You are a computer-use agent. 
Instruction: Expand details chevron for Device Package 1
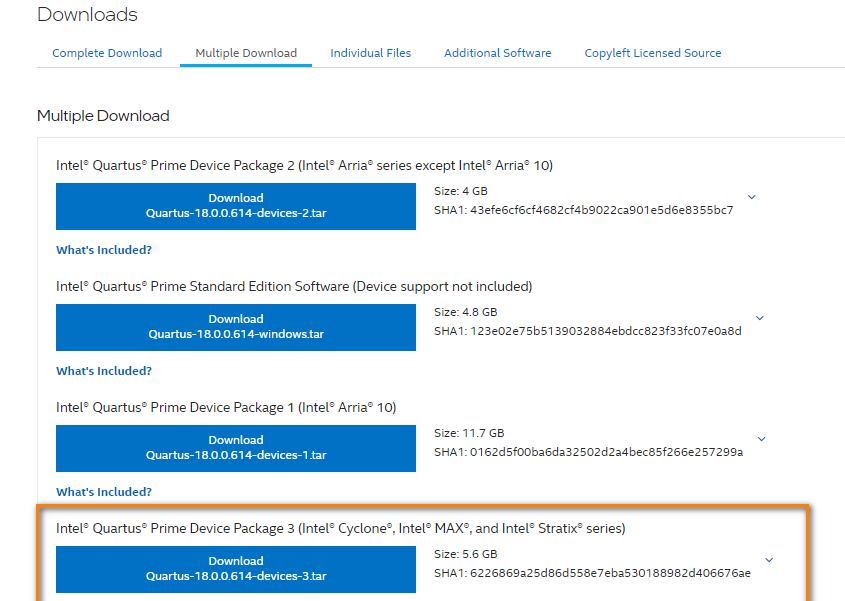(761, 439)
